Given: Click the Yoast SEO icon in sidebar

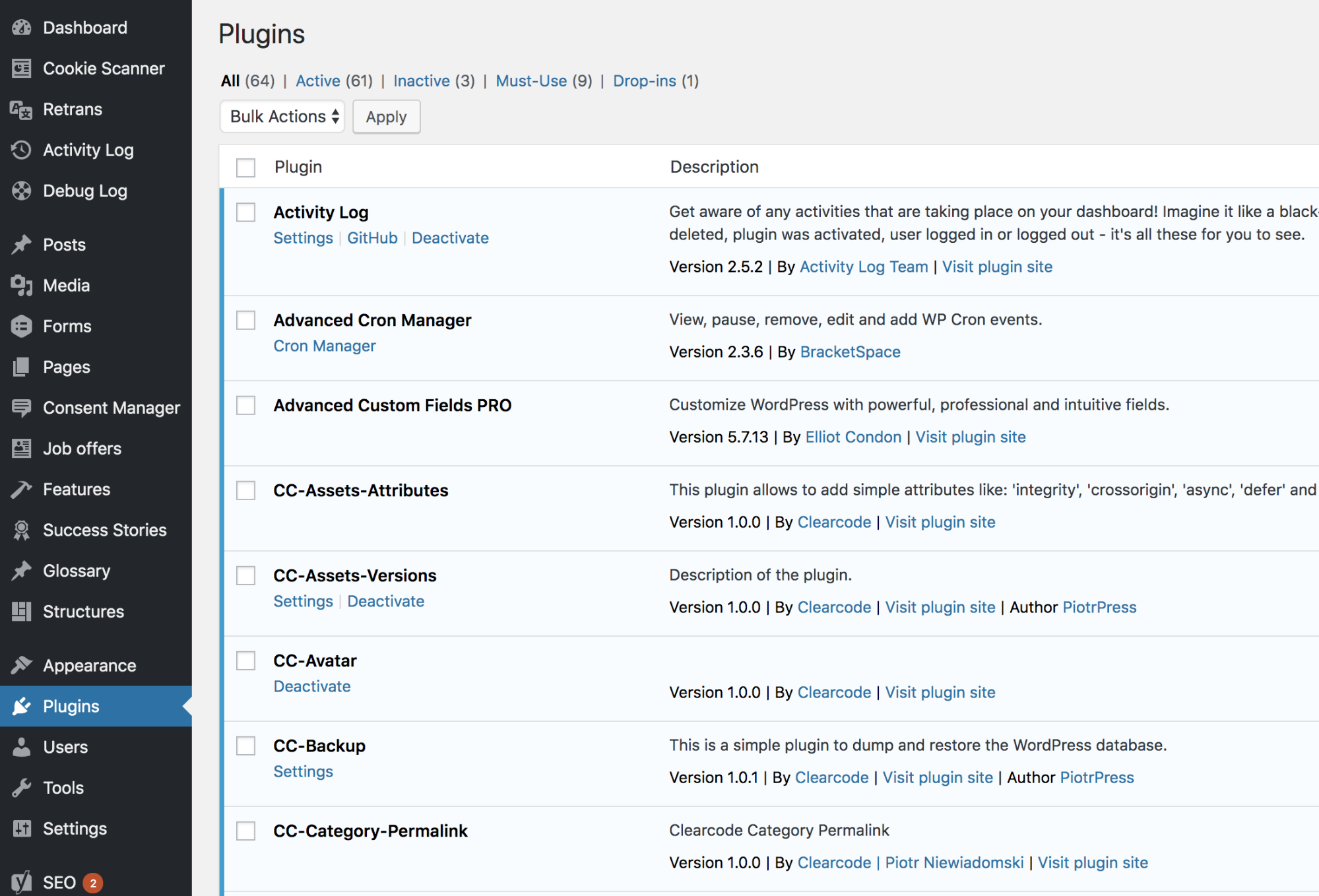Looking at the screenshot, I should (21, 882).
